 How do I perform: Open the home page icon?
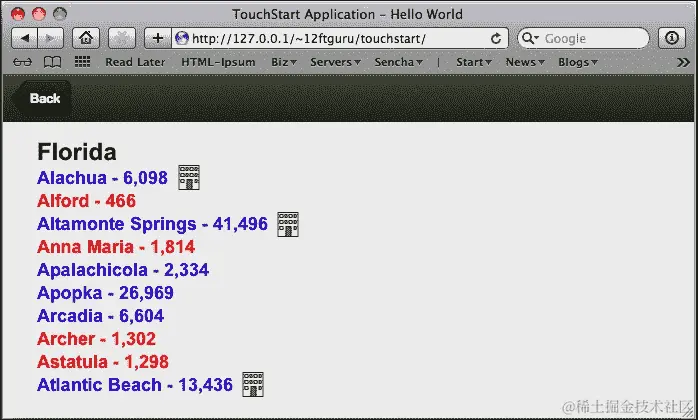86,38
